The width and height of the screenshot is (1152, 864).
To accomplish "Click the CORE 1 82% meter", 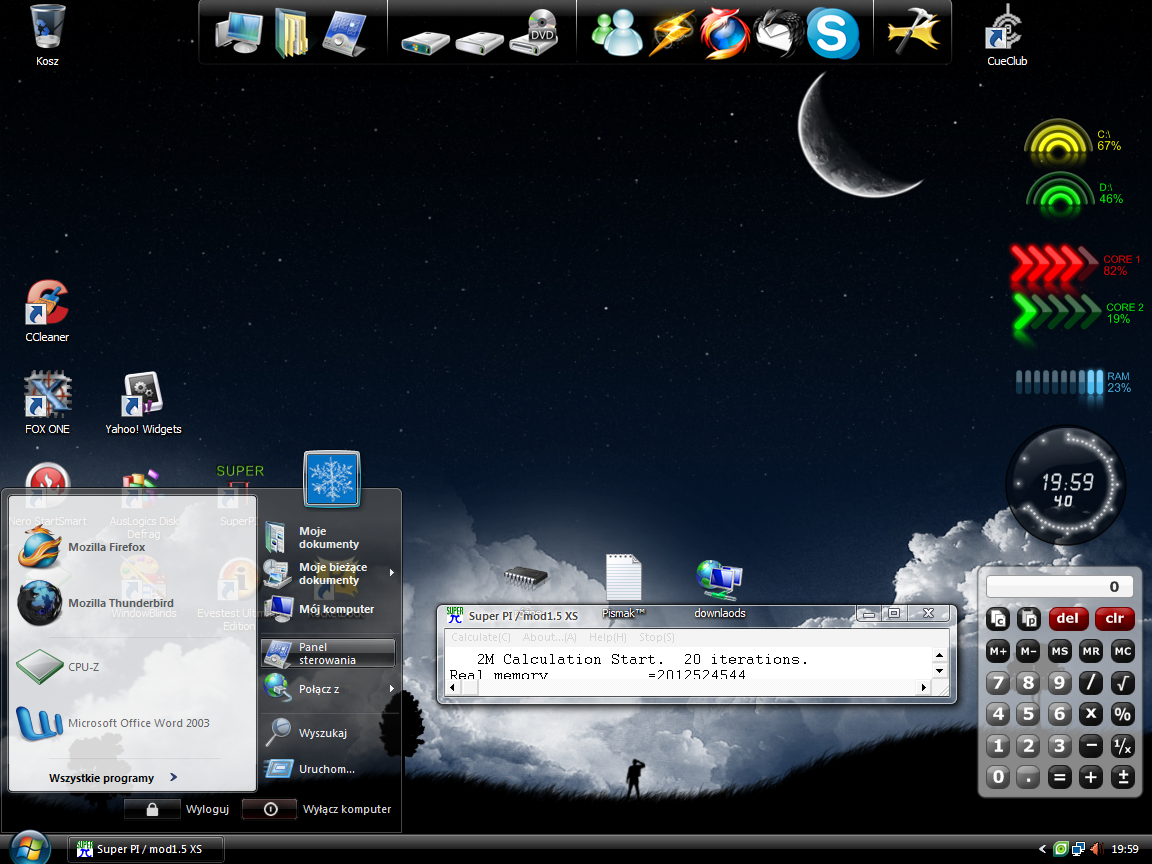I will (1075, 264).
